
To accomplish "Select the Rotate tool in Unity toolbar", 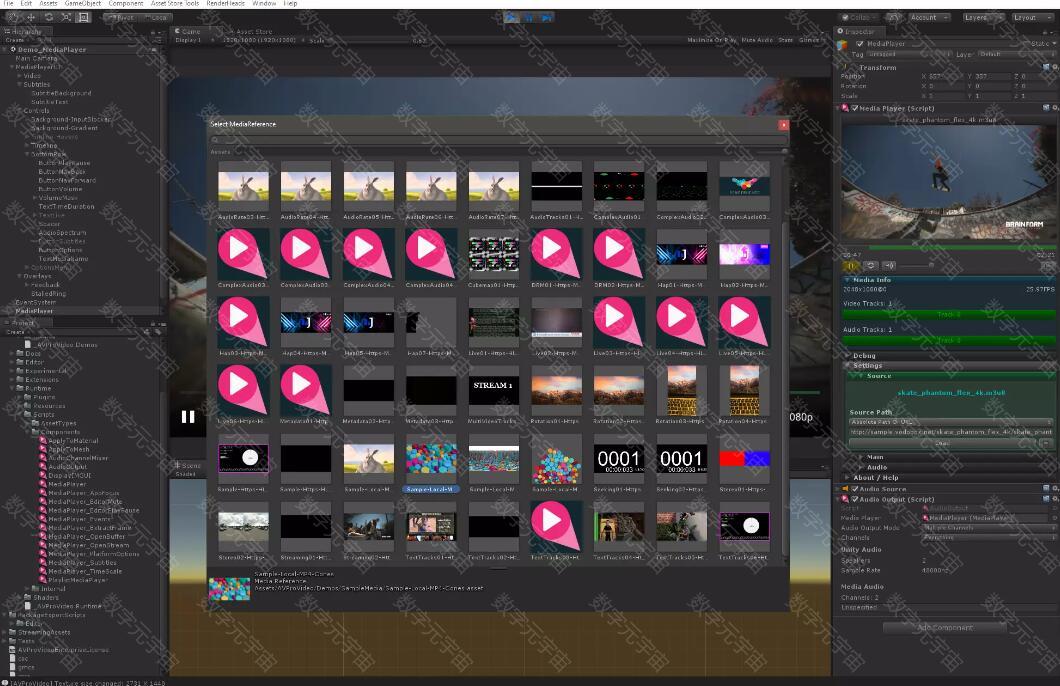I will tap(49, 17).
